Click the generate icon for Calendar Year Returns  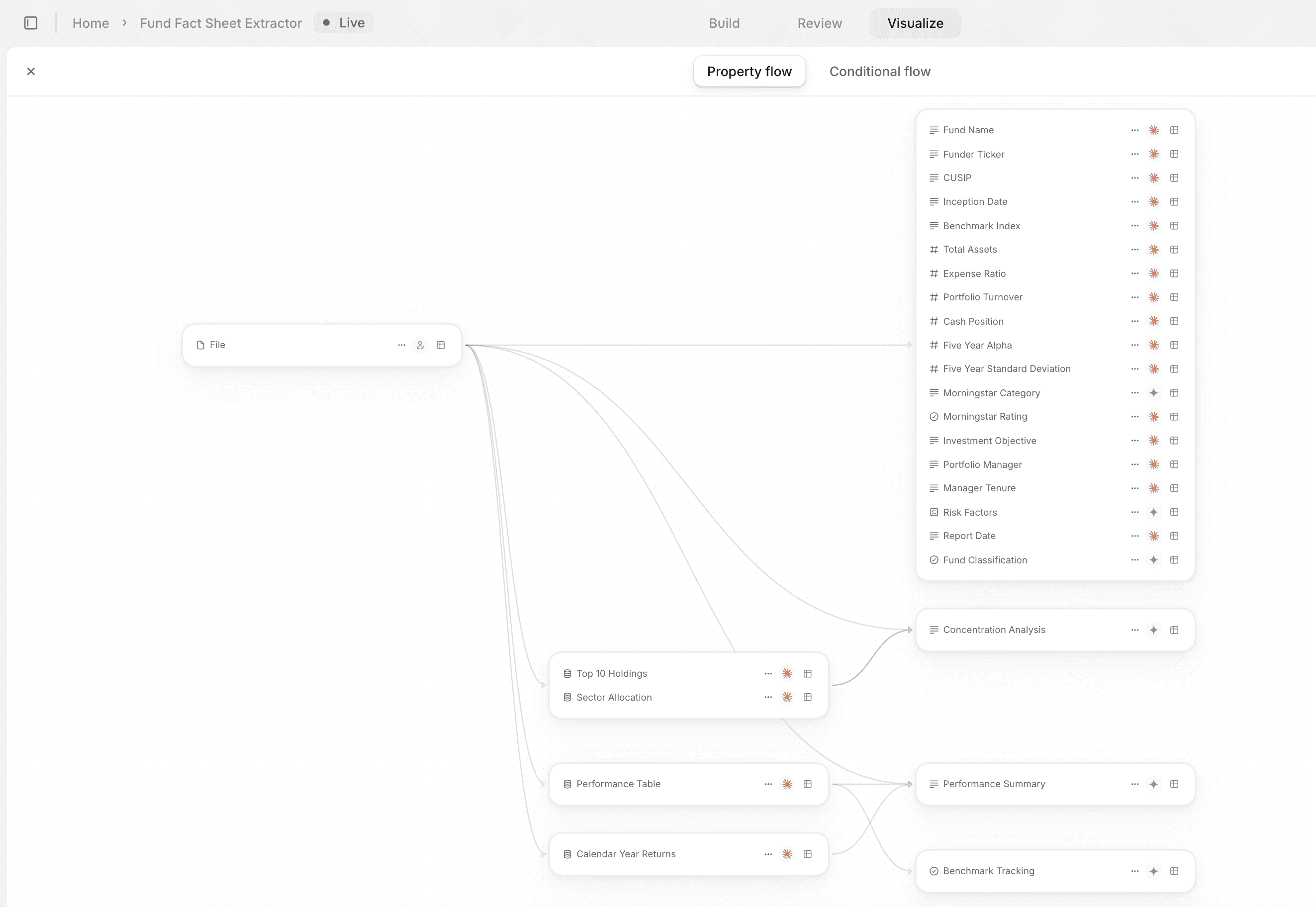pyautogui.click(x=787, y=854)
